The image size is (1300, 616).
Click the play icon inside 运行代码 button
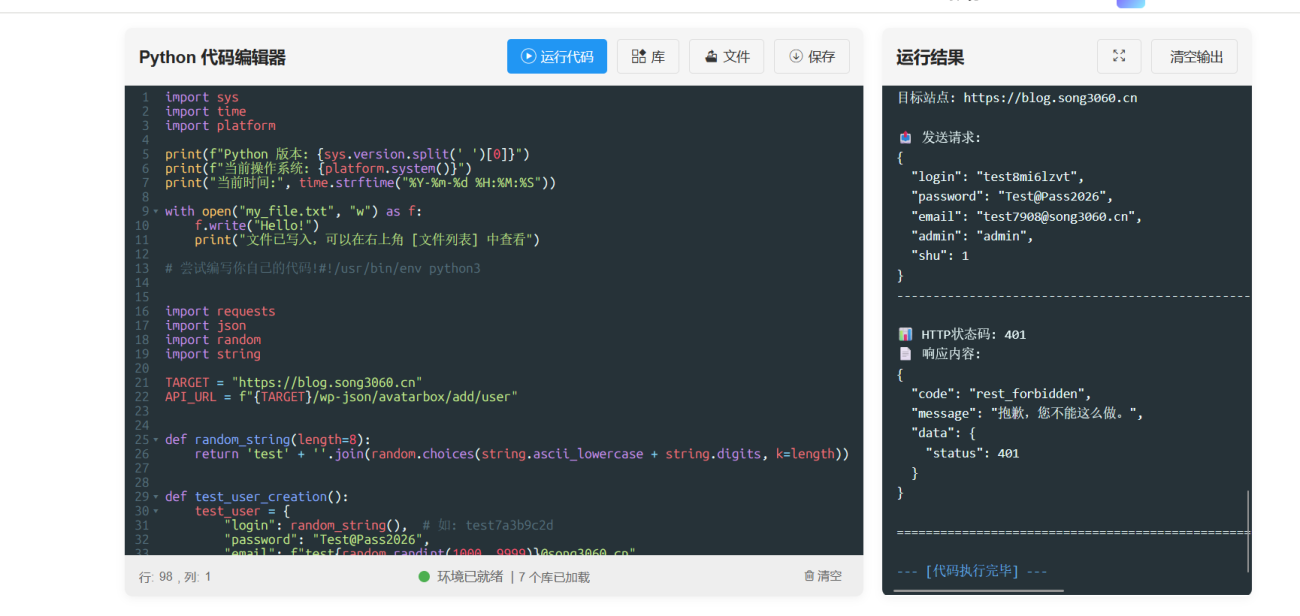click(x=528, y=57)
